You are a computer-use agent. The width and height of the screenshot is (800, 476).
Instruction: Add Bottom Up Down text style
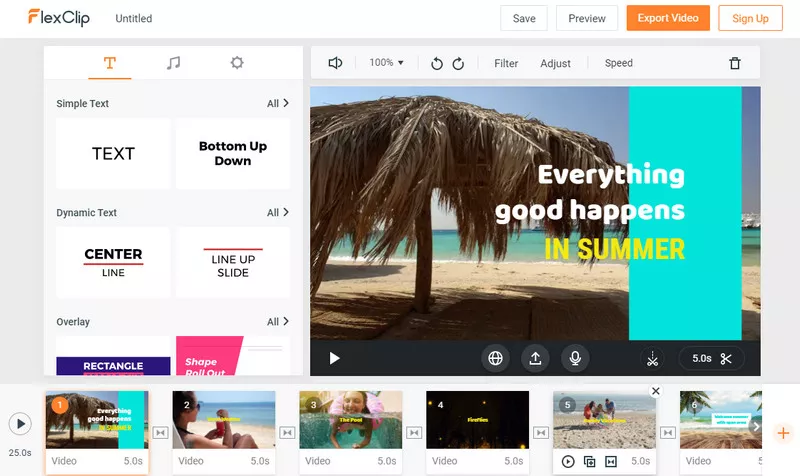point(233,154)
